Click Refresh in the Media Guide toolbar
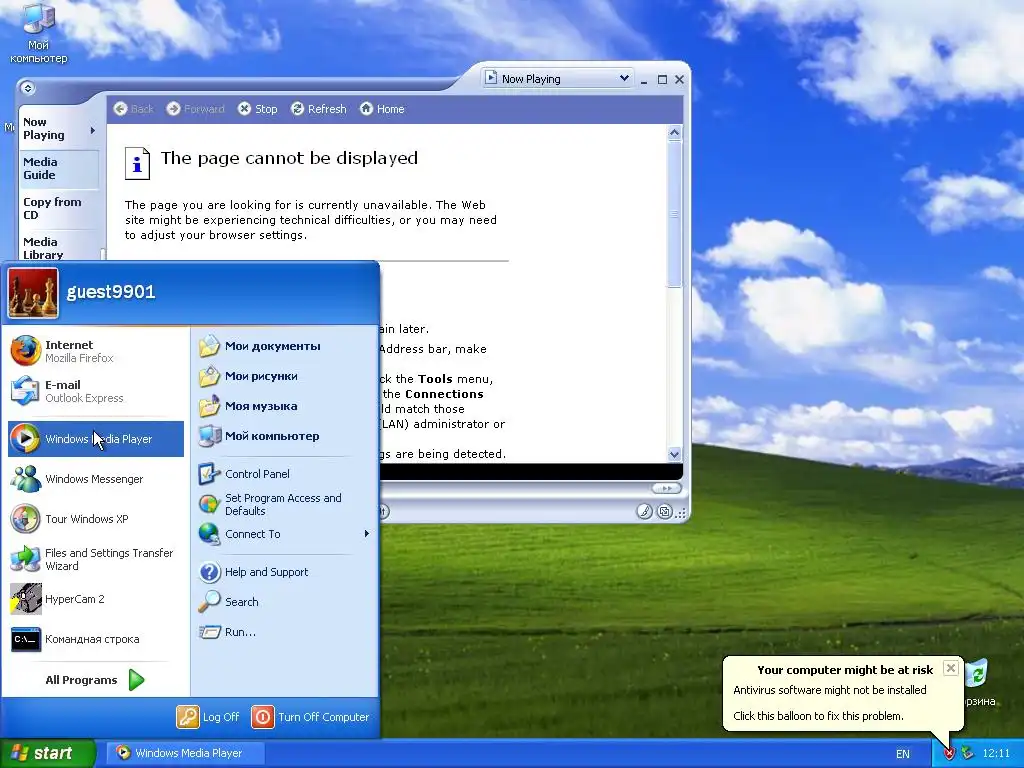This screenshot has width=1024, height=768. click(x=319, y=108)
